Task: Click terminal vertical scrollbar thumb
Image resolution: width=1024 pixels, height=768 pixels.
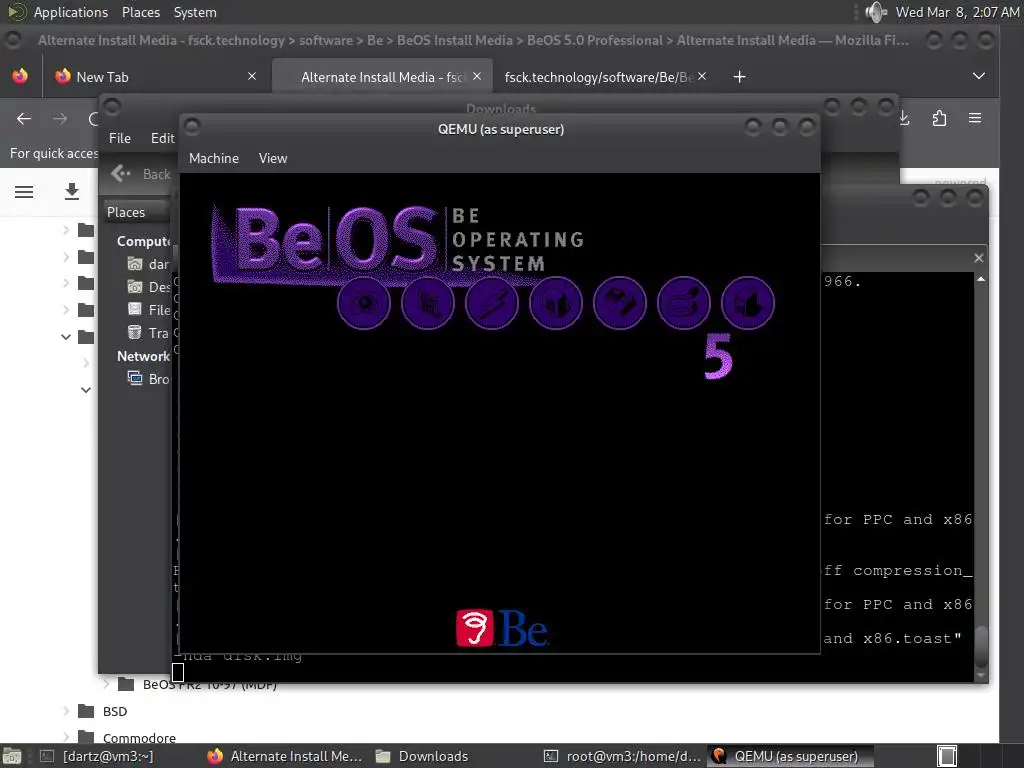Action: pos(981,645)
